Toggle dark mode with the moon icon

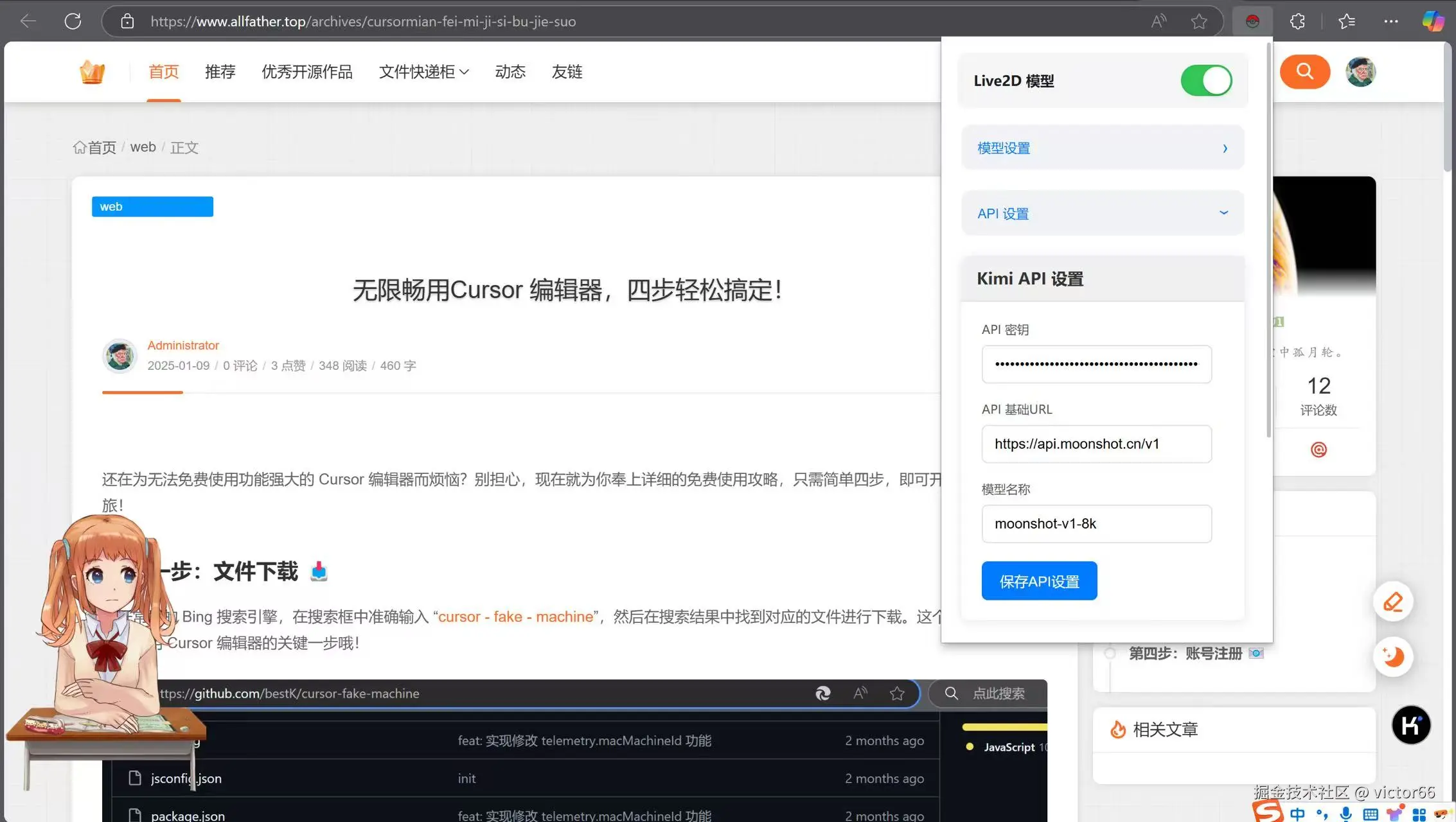1393,656
